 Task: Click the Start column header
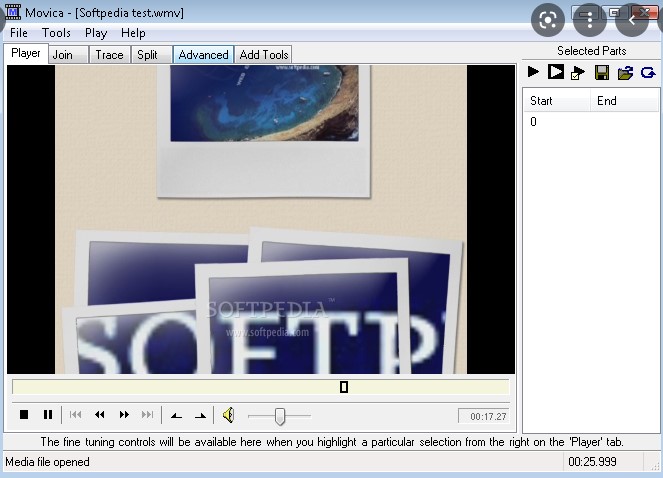557,101
